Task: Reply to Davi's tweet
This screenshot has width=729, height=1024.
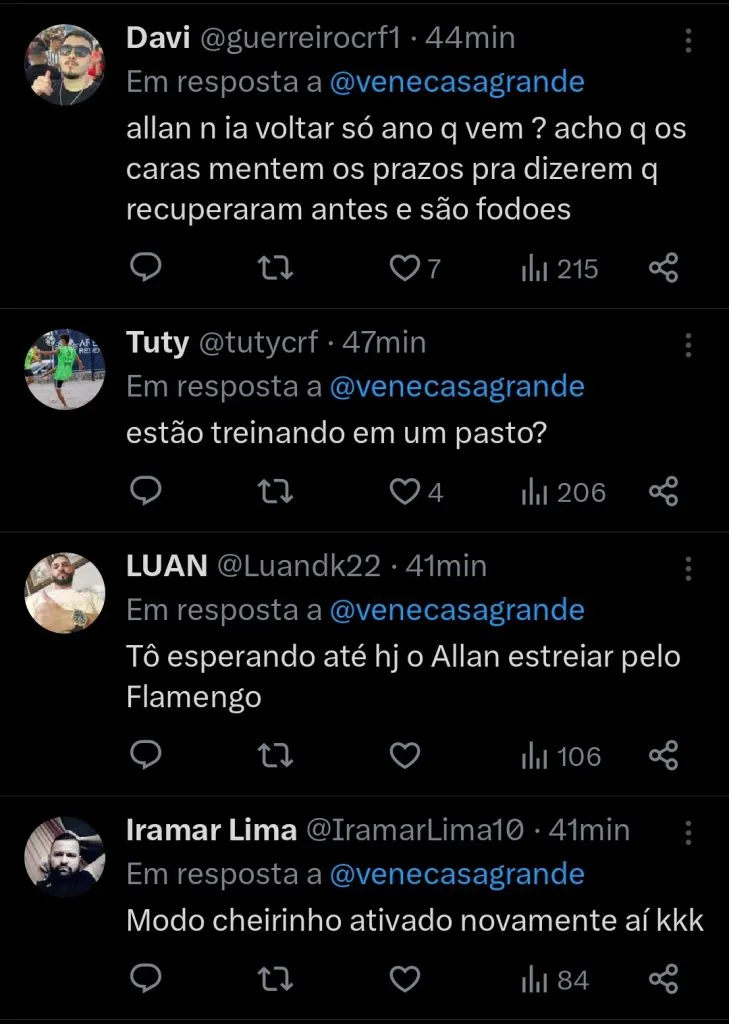Action: [x=146, y=268]
